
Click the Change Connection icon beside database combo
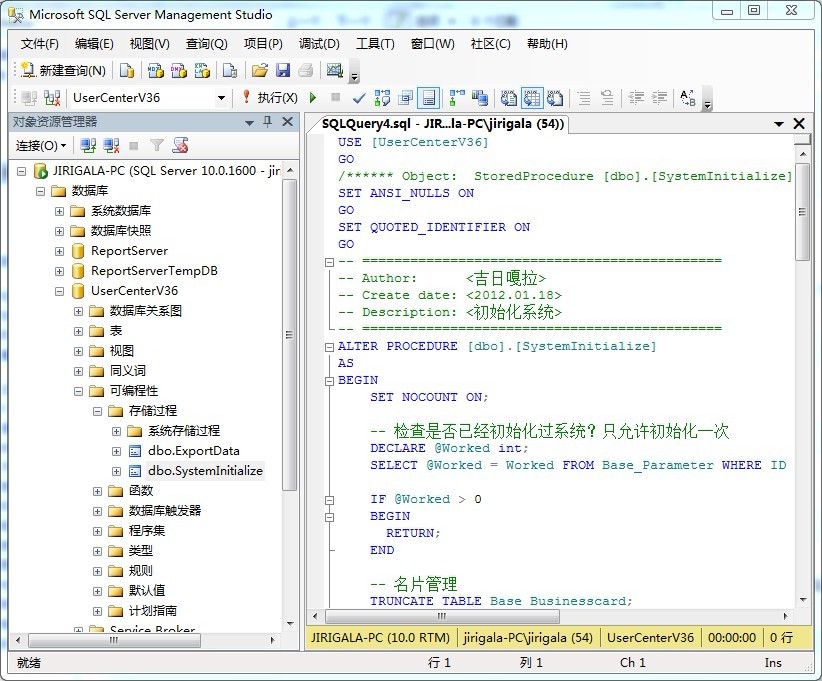52,98
